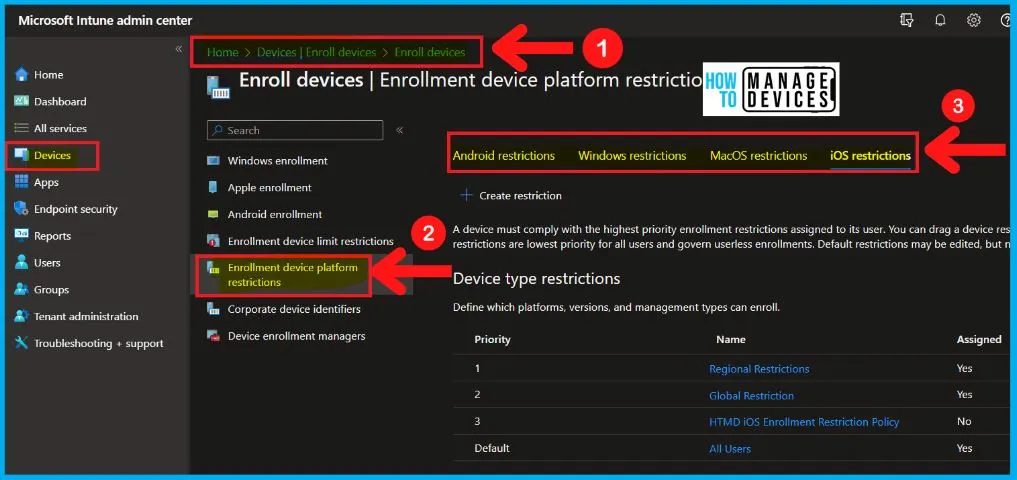The width and height of the screenshot is (1017, 480).
Task: Click the All services list icon
Action: point(22,128)
